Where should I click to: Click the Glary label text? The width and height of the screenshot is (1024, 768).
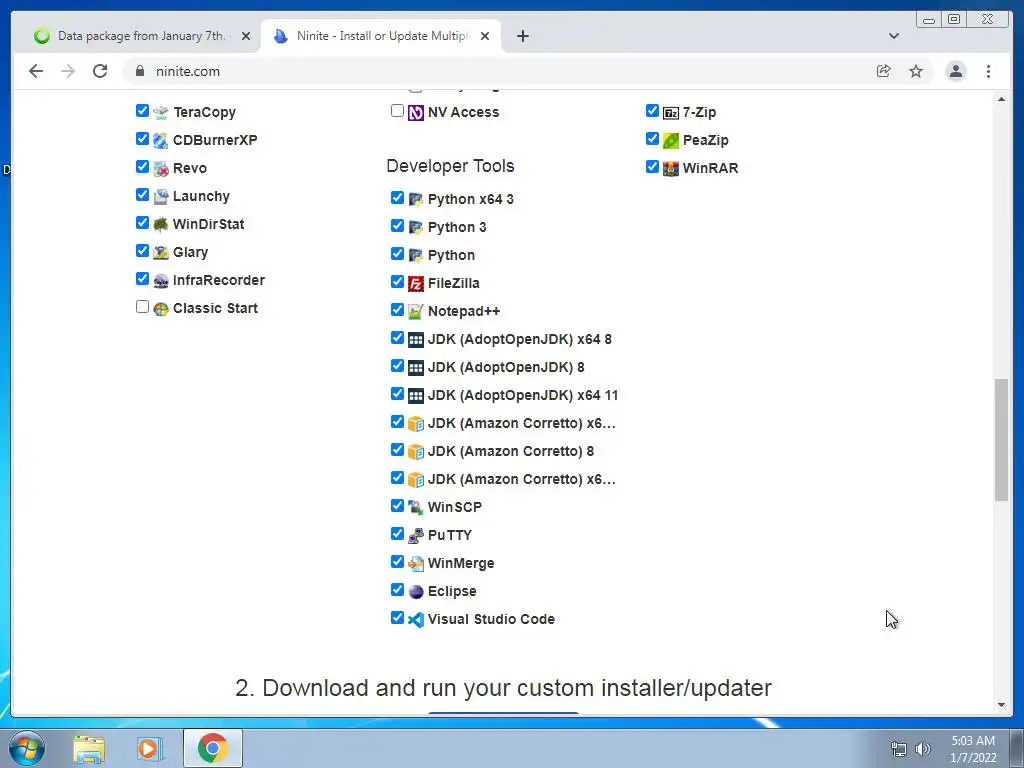pyautogui.click(x=190, y=253)
